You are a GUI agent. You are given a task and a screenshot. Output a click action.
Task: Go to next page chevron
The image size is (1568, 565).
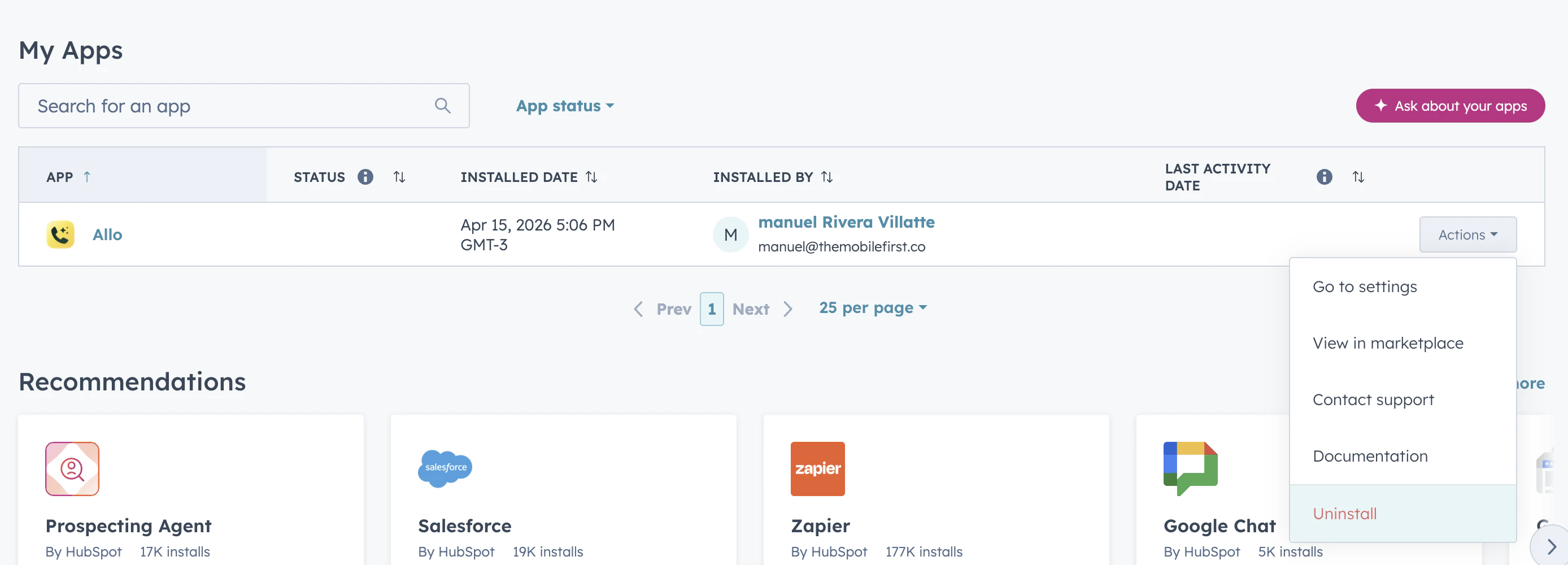click(x=787, y=309)
